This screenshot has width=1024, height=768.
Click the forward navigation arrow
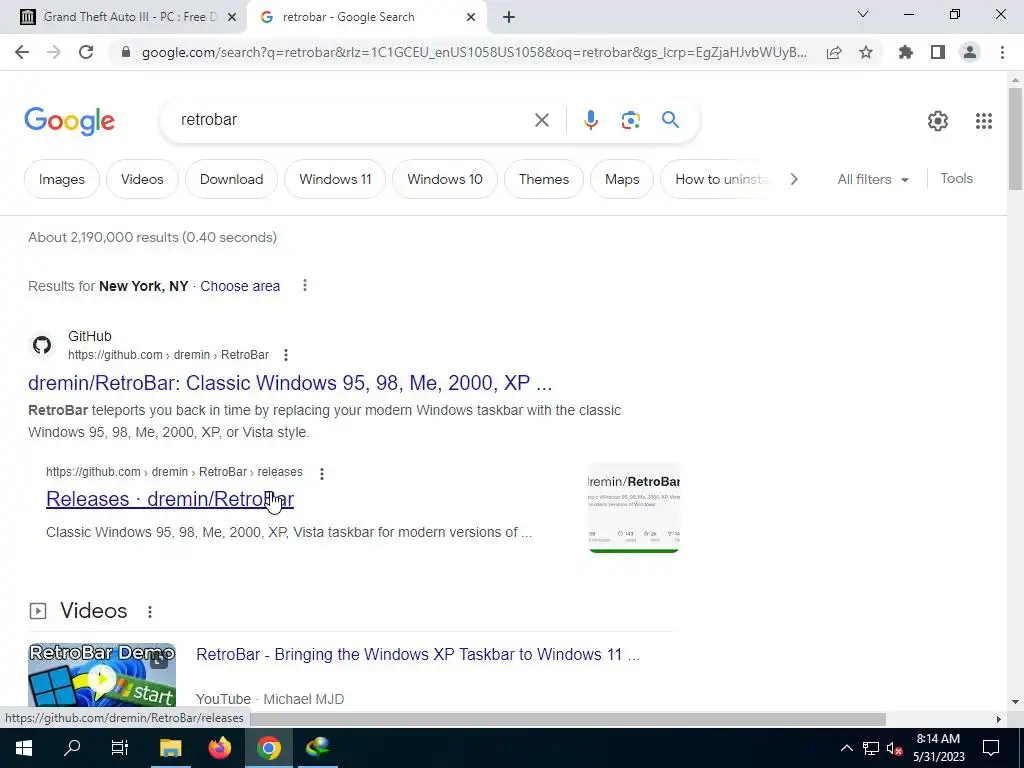54,52
